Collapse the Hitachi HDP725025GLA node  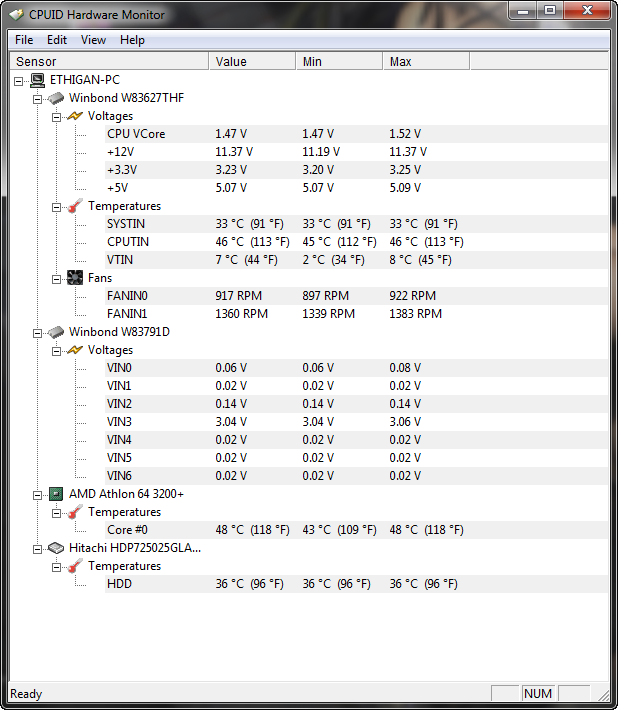(x=38, y=549)
